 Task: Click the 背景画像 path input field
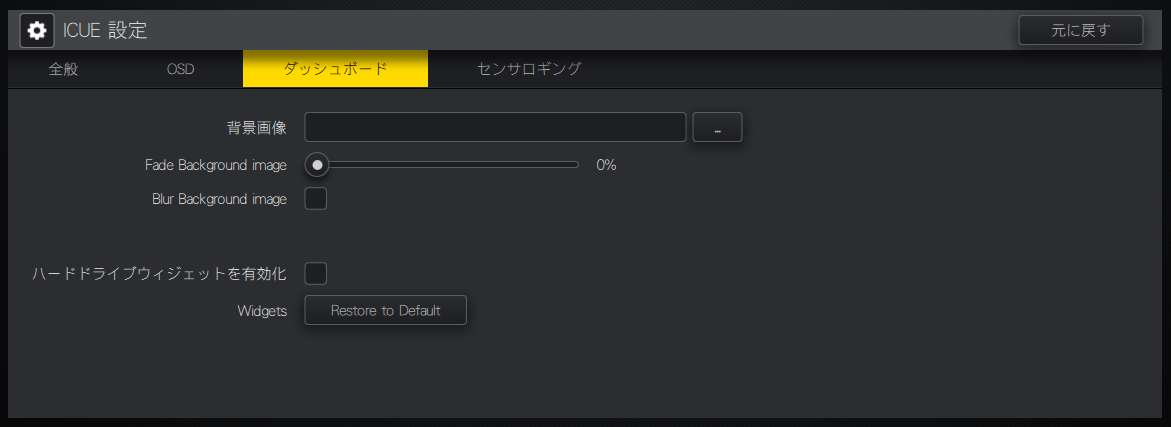pyautogui.click(x=495, y=127)
